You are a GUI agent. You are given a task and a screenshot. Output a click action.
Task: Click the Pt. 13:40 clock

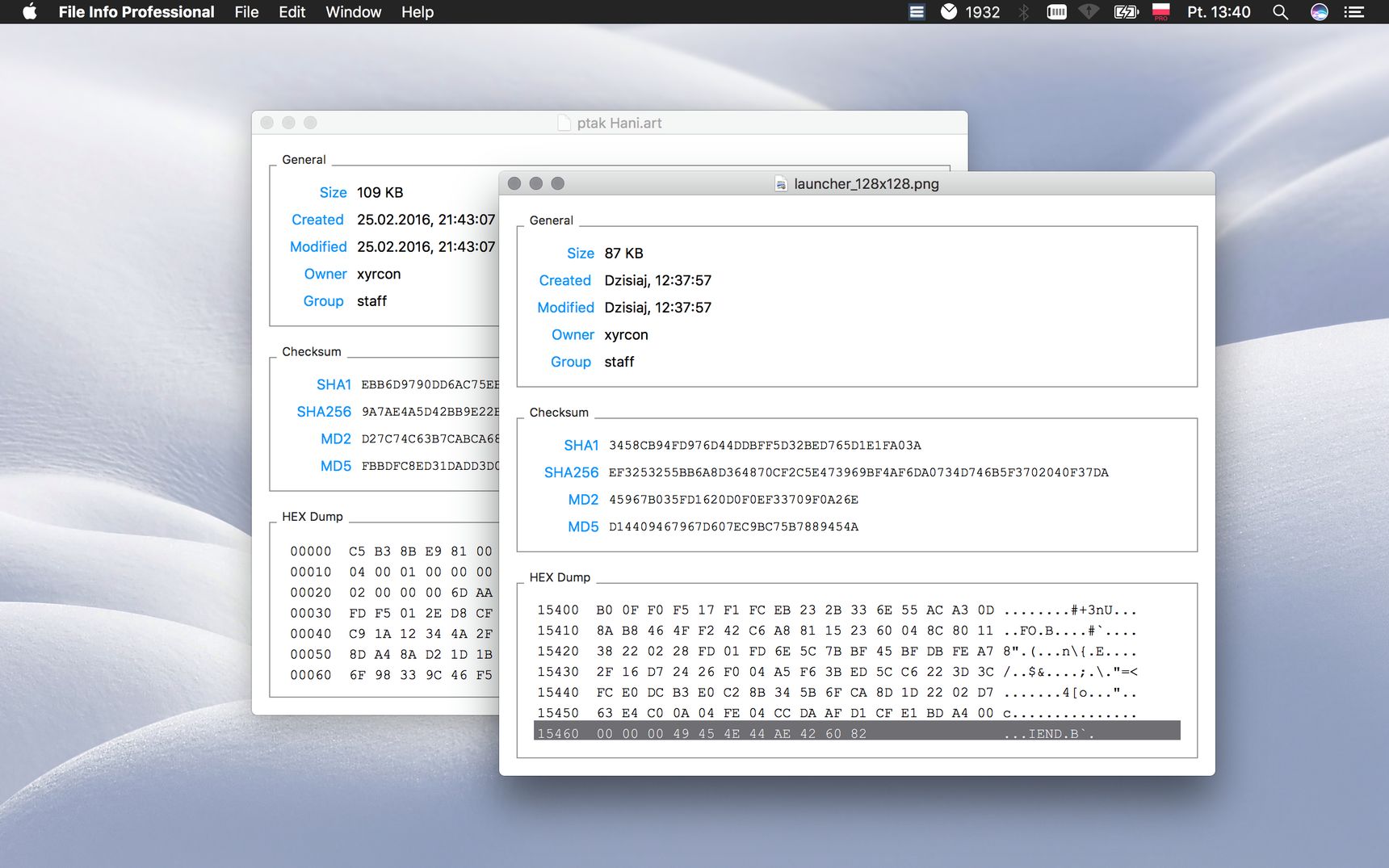1219,12
